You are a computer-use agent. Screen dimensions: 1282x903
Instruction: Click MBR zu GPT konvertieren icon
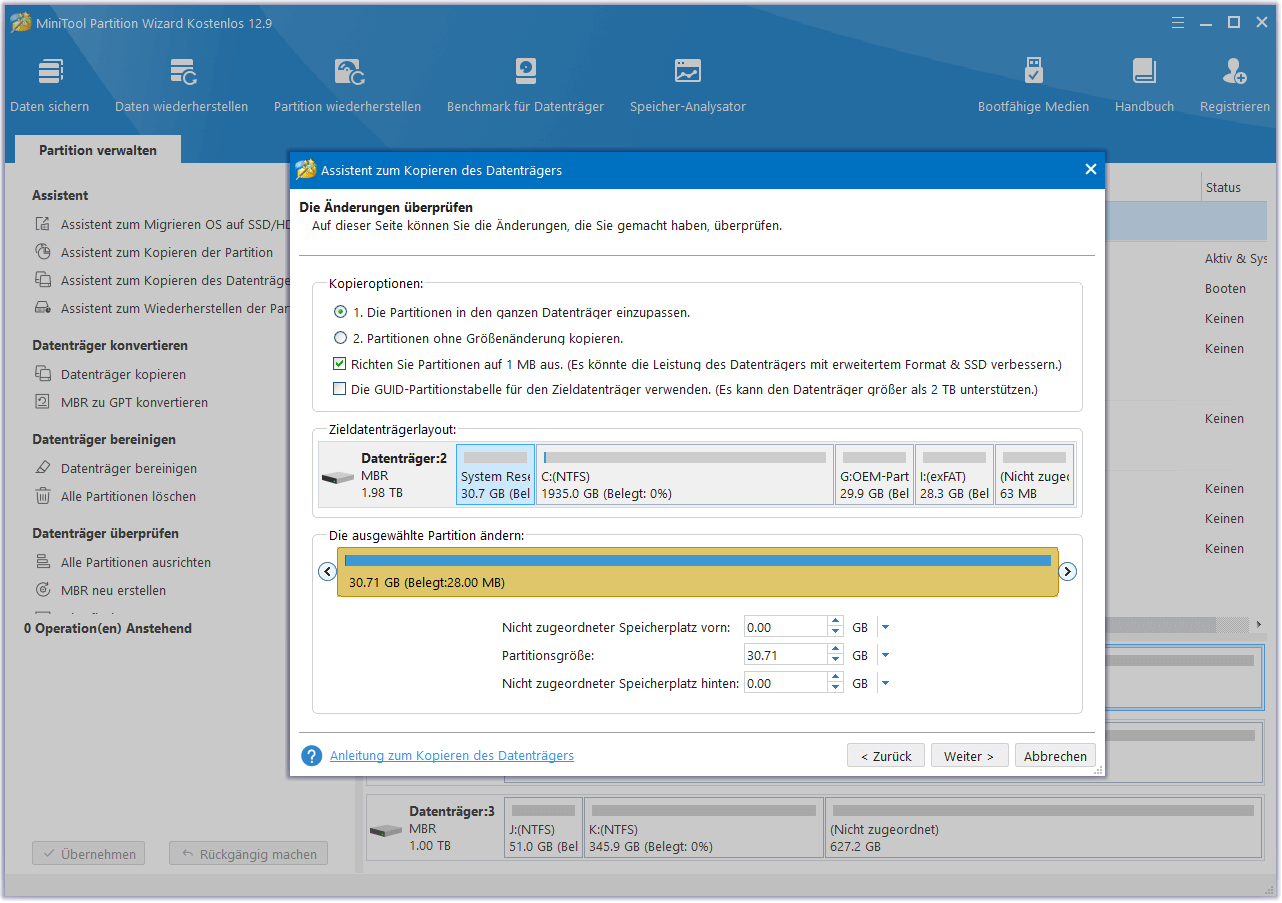click(43, 403)
